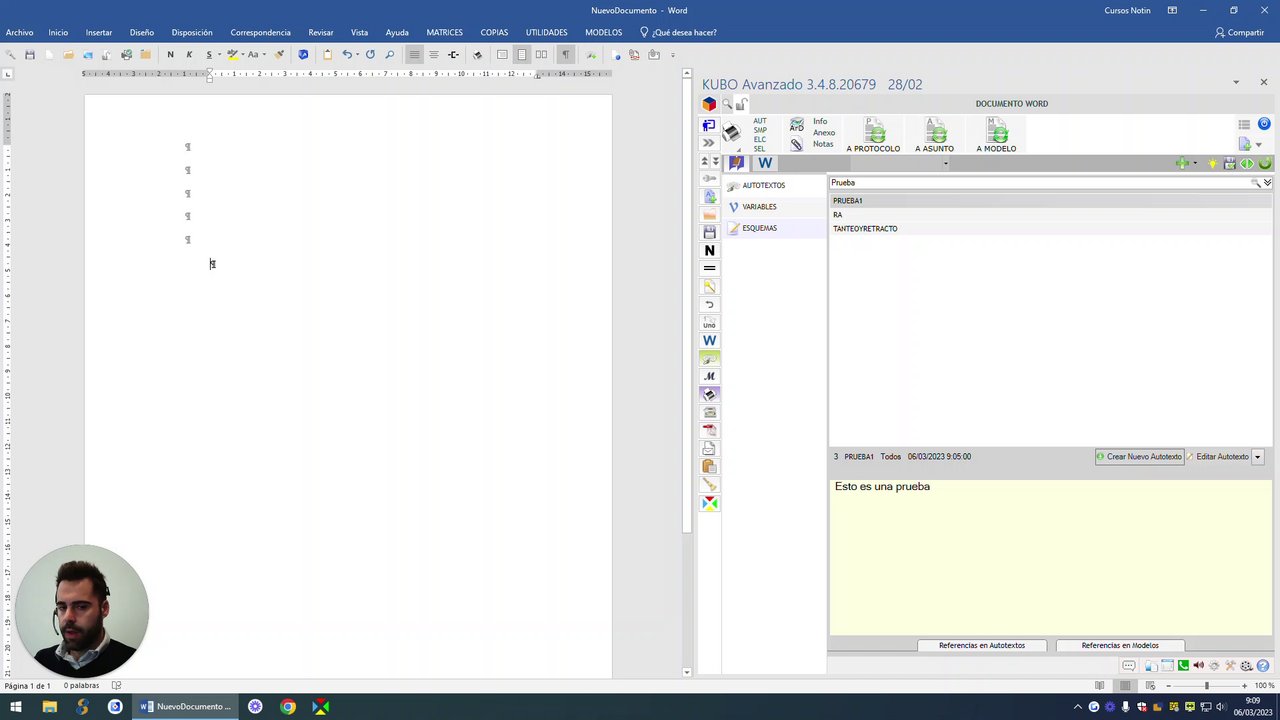This screenshot has height=720, width=1280.
Task: Toggle the align left button in toolbar
Action: click(x=414, y=55)
